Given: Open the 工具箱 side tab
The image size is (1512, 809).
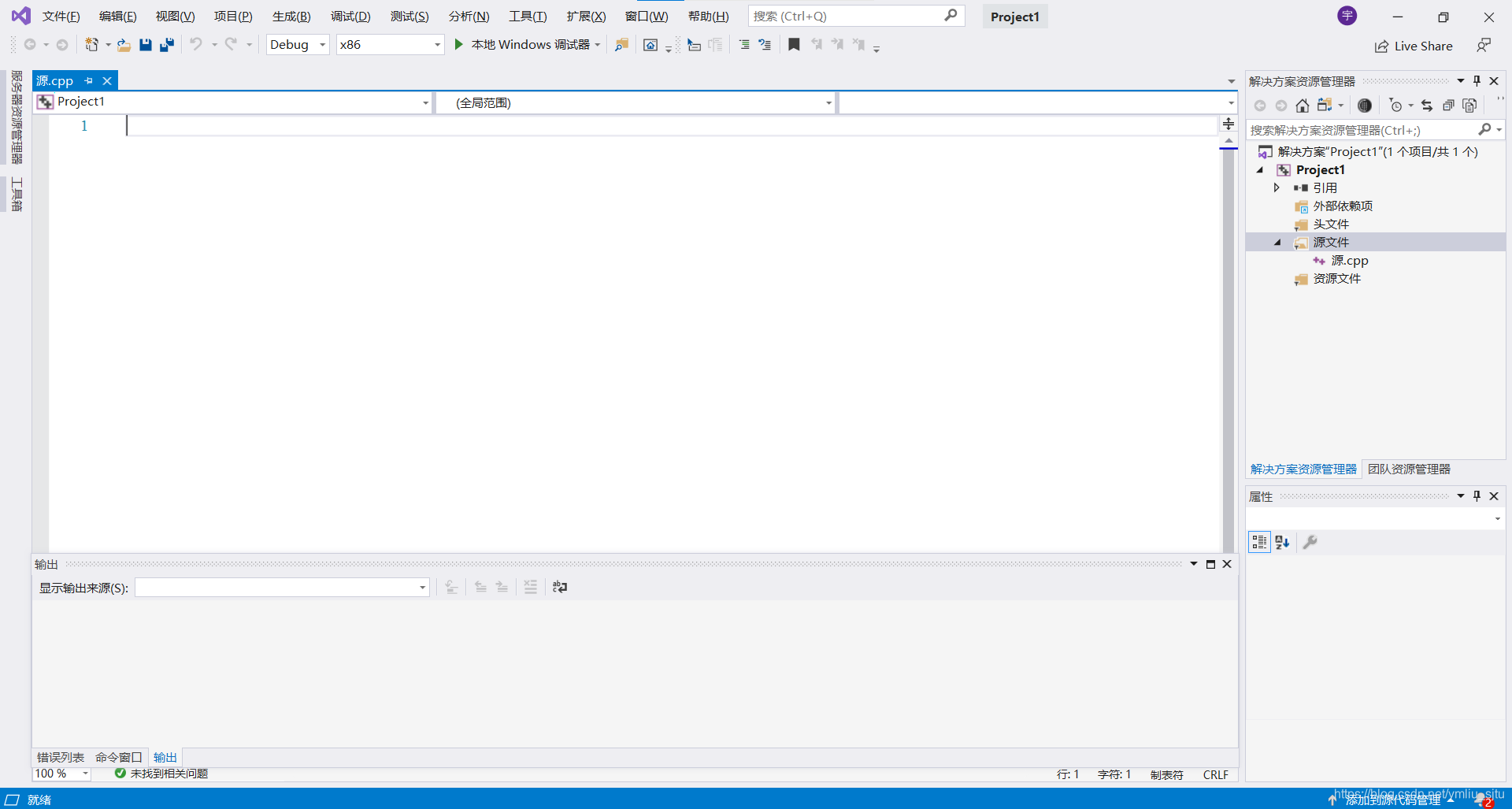Looking at the screenshot, I should coord(17,195).
